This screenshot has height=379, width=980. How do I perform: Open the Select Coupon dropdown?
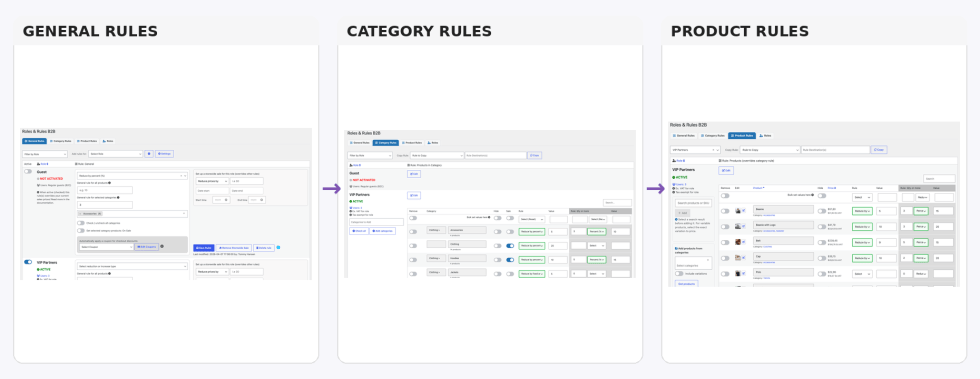[x=106, y=246]
